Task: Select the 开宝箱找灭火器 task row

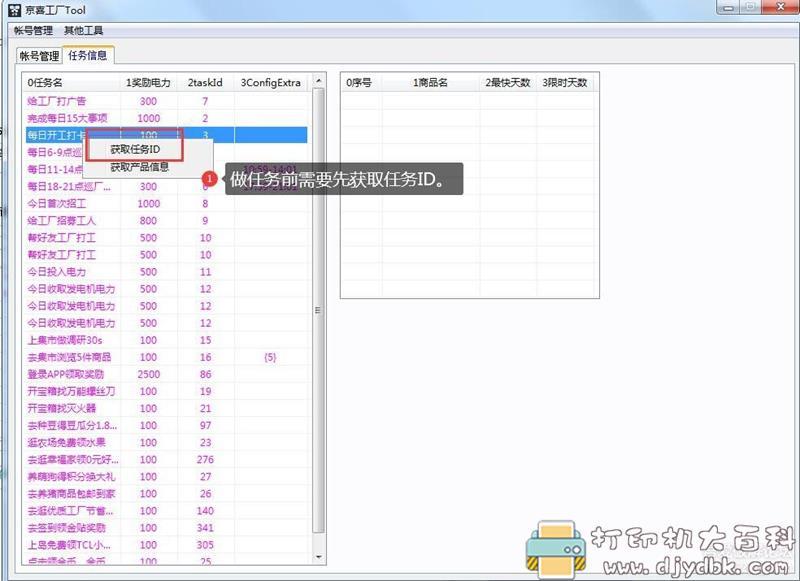Action: tap(165, 409)
